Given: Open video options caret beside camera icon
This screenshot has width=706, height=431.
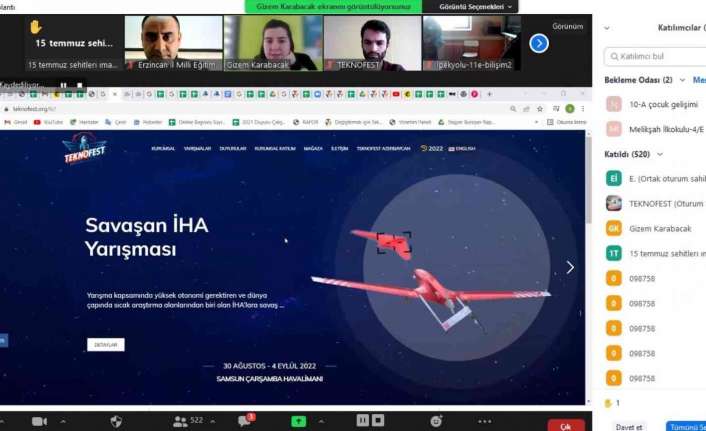Looking at the screenshot, I should tap(63, 422).
